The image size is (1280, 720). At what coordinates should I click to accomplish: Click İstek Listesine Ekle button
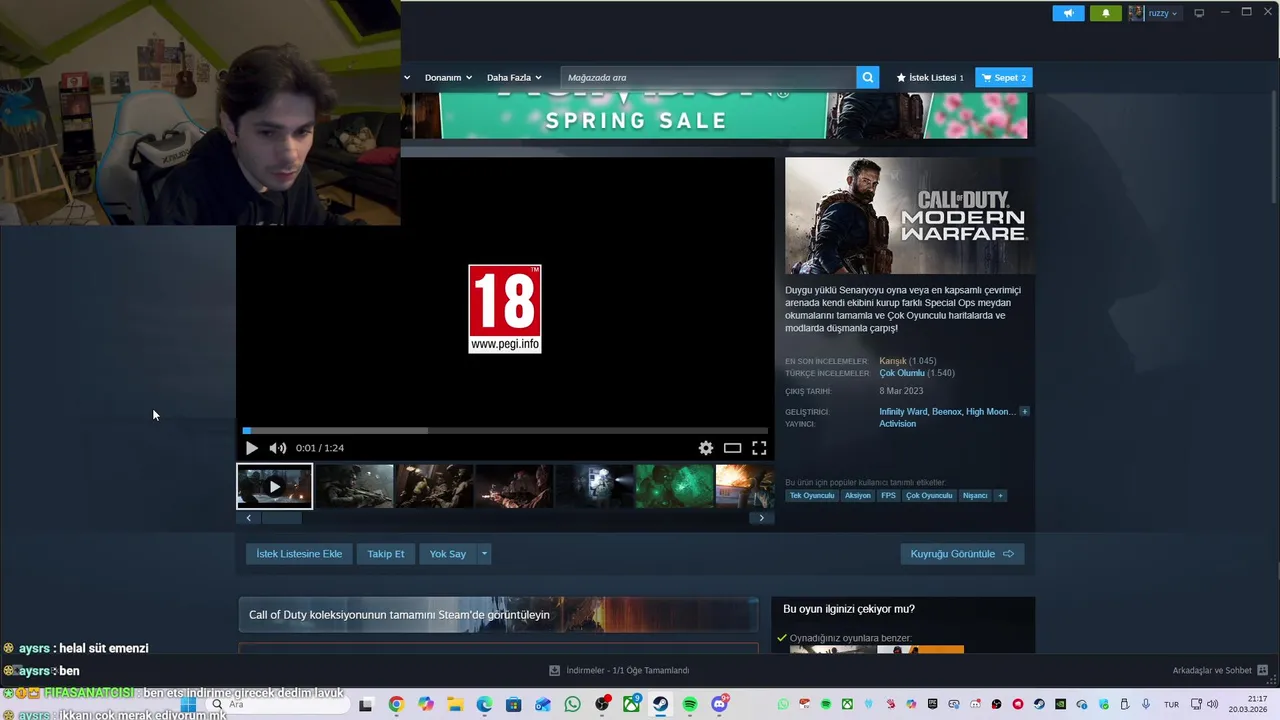299,554
